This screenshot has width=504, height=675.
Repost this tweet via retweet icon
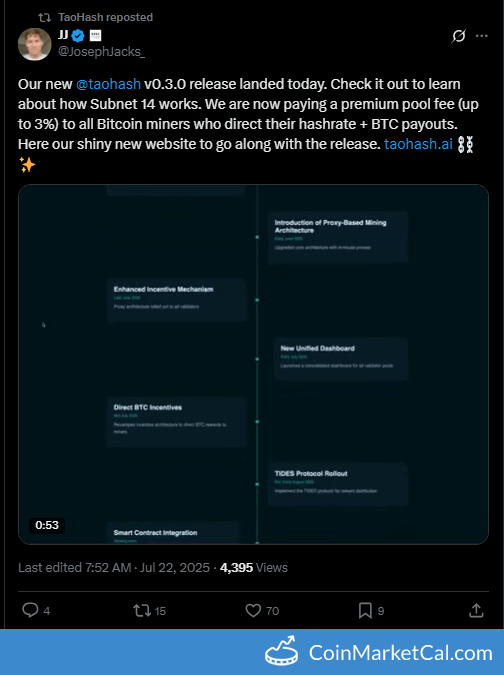point(142,610)
